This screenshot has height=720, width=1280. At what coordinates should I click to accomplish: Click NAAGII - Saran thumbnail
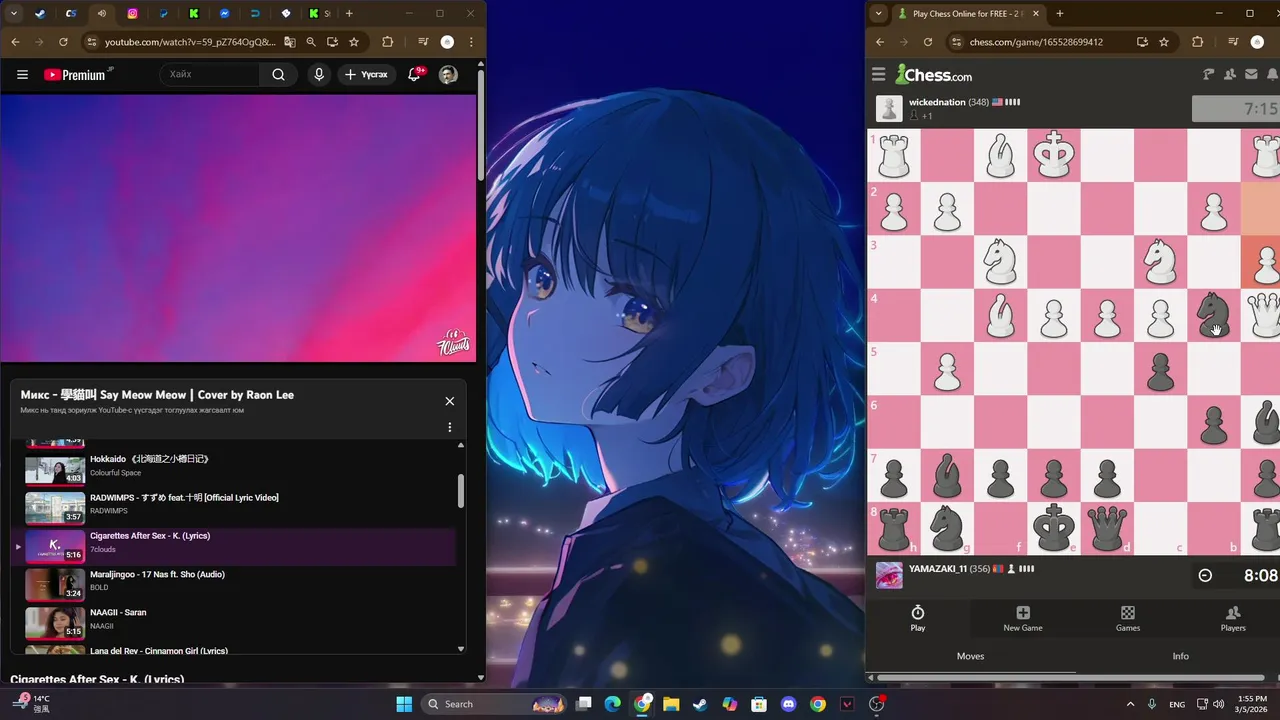click(x=55, y=623)
